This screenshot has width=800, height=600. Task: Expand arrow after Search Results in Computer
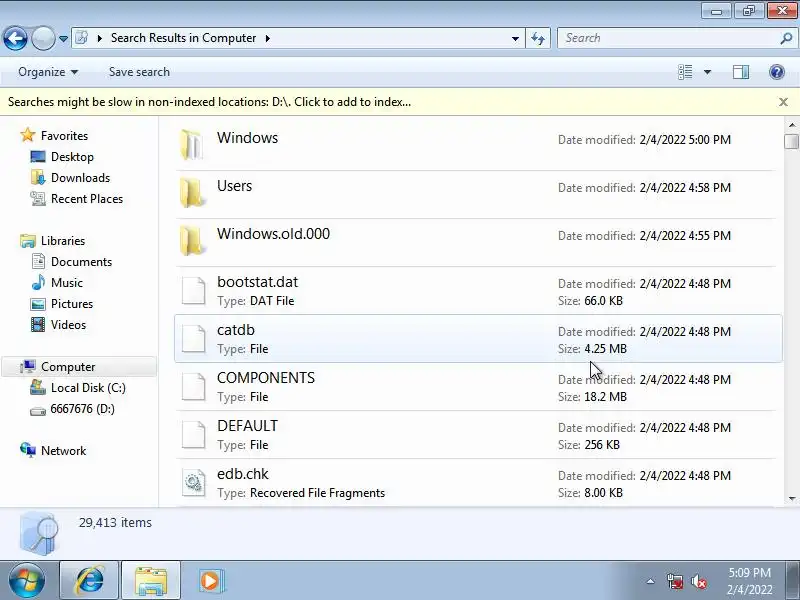267,38
